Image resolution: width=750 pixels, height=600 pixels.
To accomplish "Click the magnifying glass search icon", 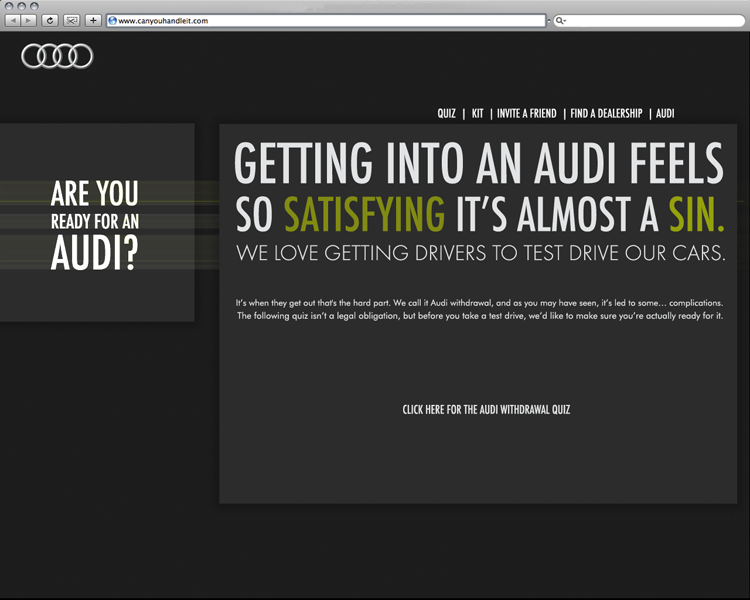I will pos(560,21).
